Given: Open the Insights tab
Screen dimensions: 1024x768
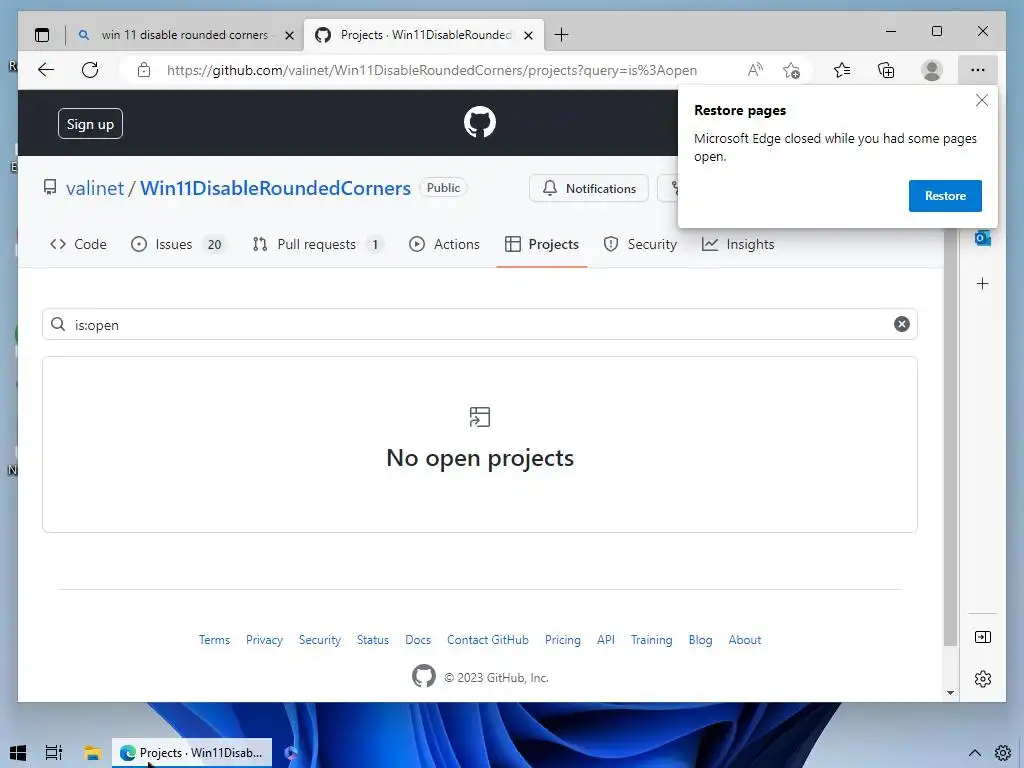Looking at the screenshot, I should 738,244.
